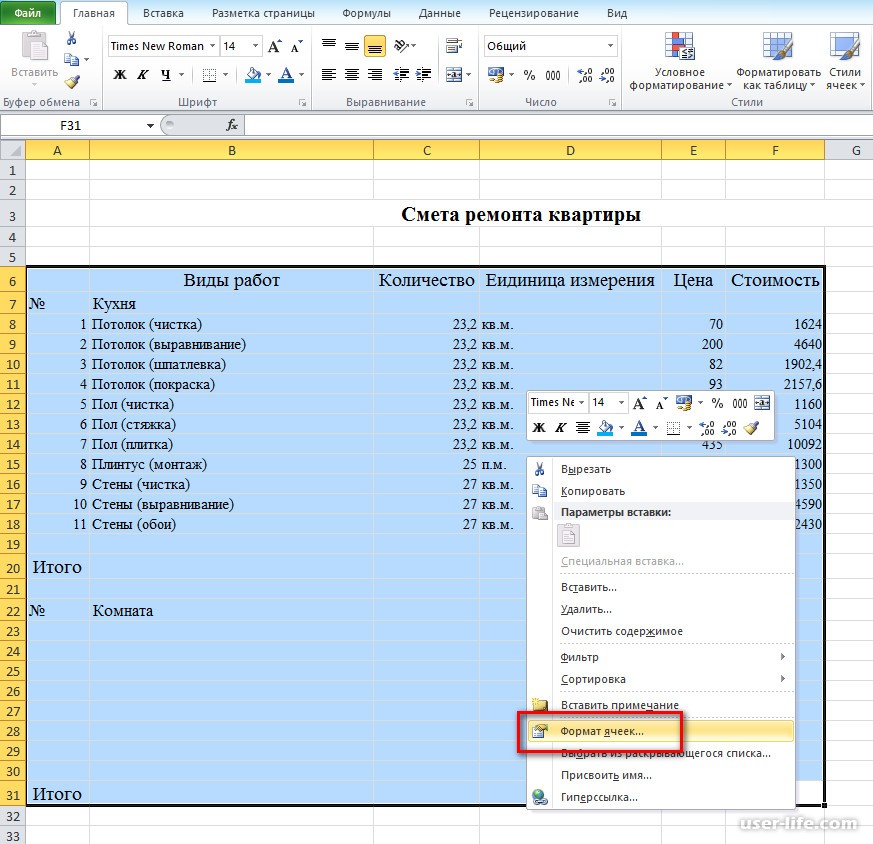Align text left in ribbon
873x844 pixels.
[x=329, y=75]
